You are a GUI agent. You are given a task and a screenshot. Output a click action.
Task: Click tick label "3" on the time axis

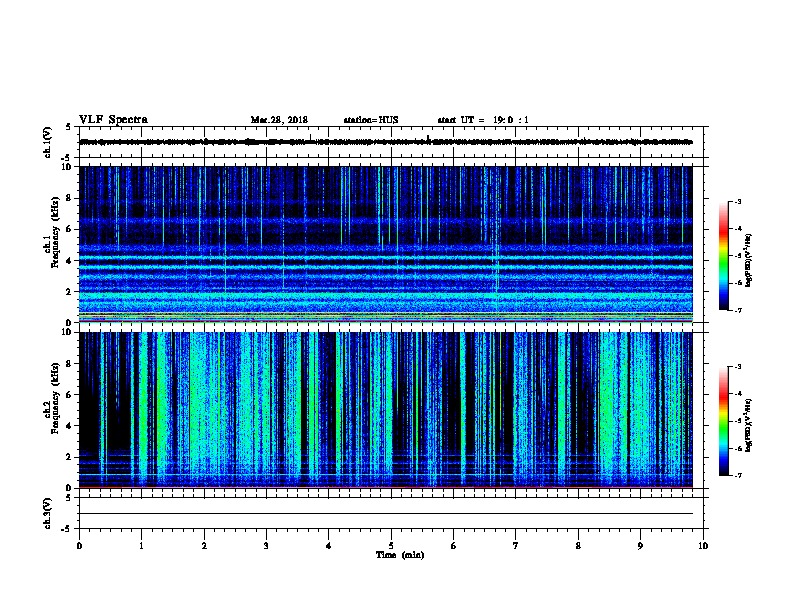click(x=266, y=546)
